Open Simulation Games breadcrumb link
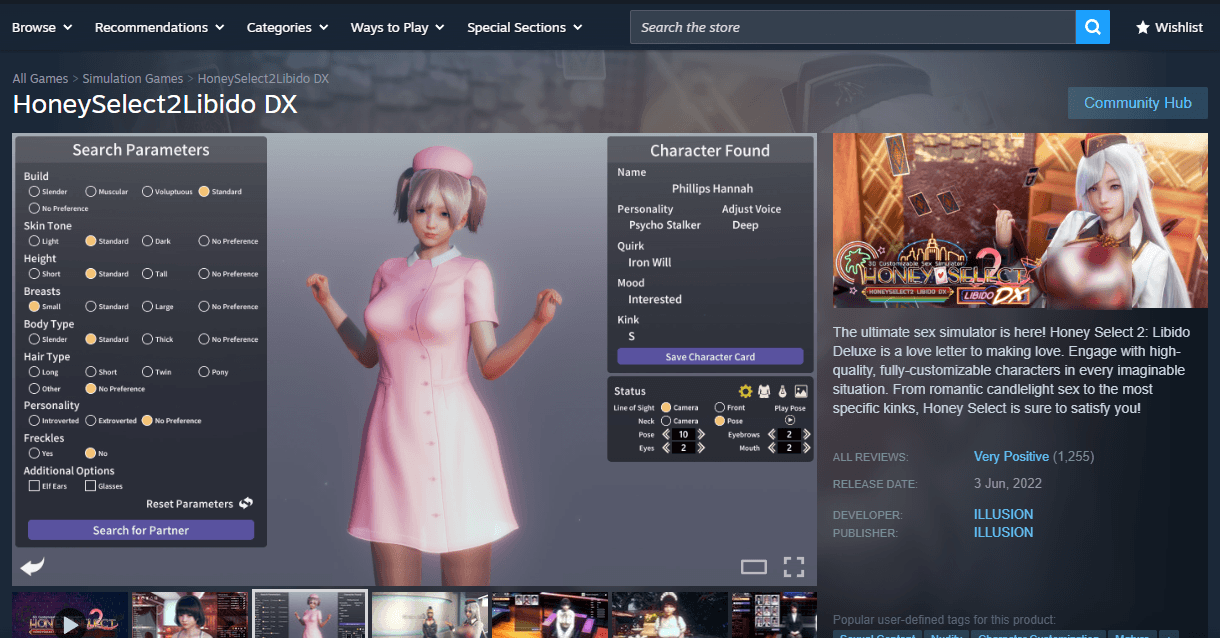 (x=132, y=78)
